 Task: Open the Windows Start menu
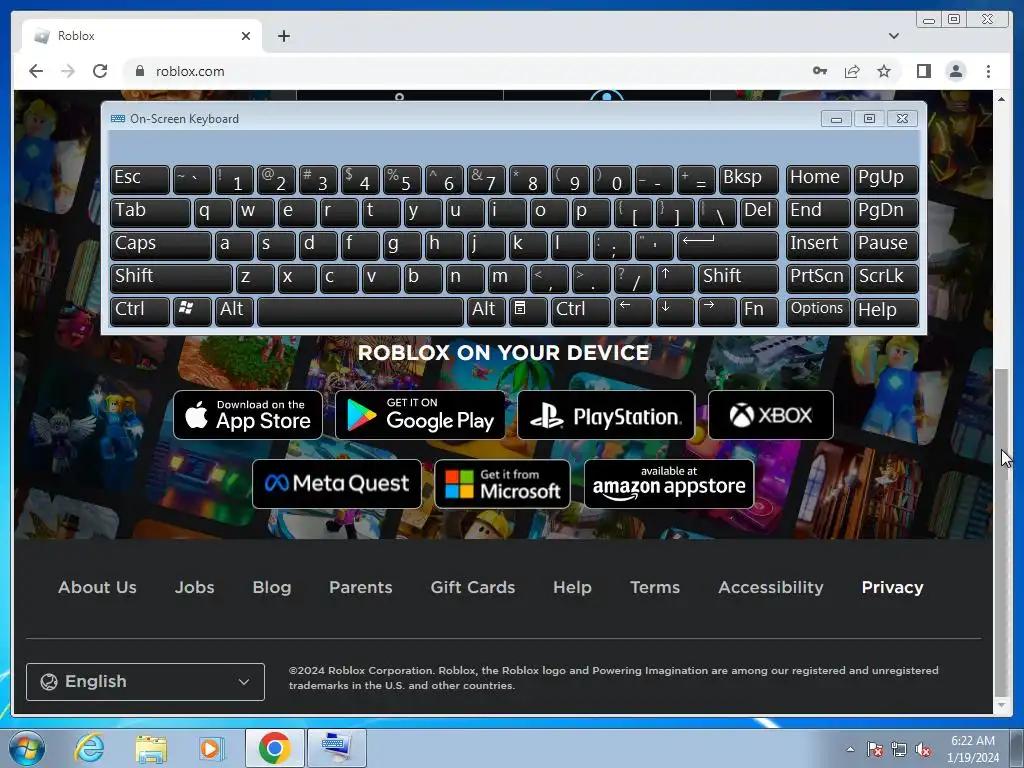pos(27,748)
